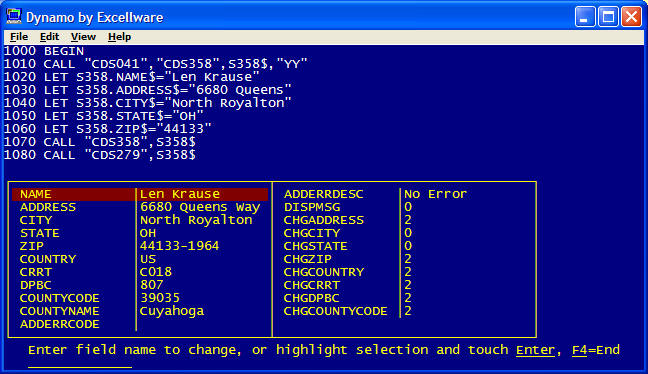Screen dimensions: 648x374
Task: Click code line 1080 CALL CDS279
Action: (100, 155)
